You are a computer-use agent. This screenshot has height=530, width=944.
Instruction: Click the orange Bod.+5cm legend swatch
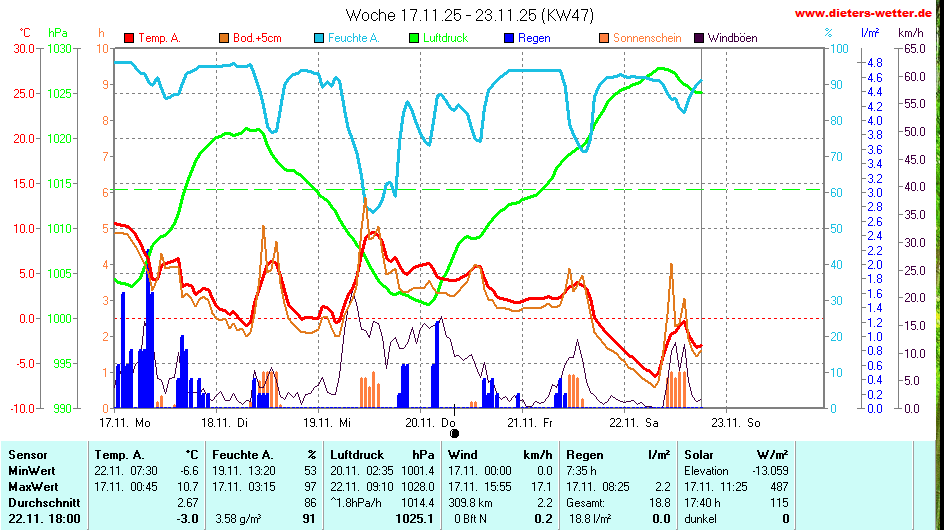point(223,38)
